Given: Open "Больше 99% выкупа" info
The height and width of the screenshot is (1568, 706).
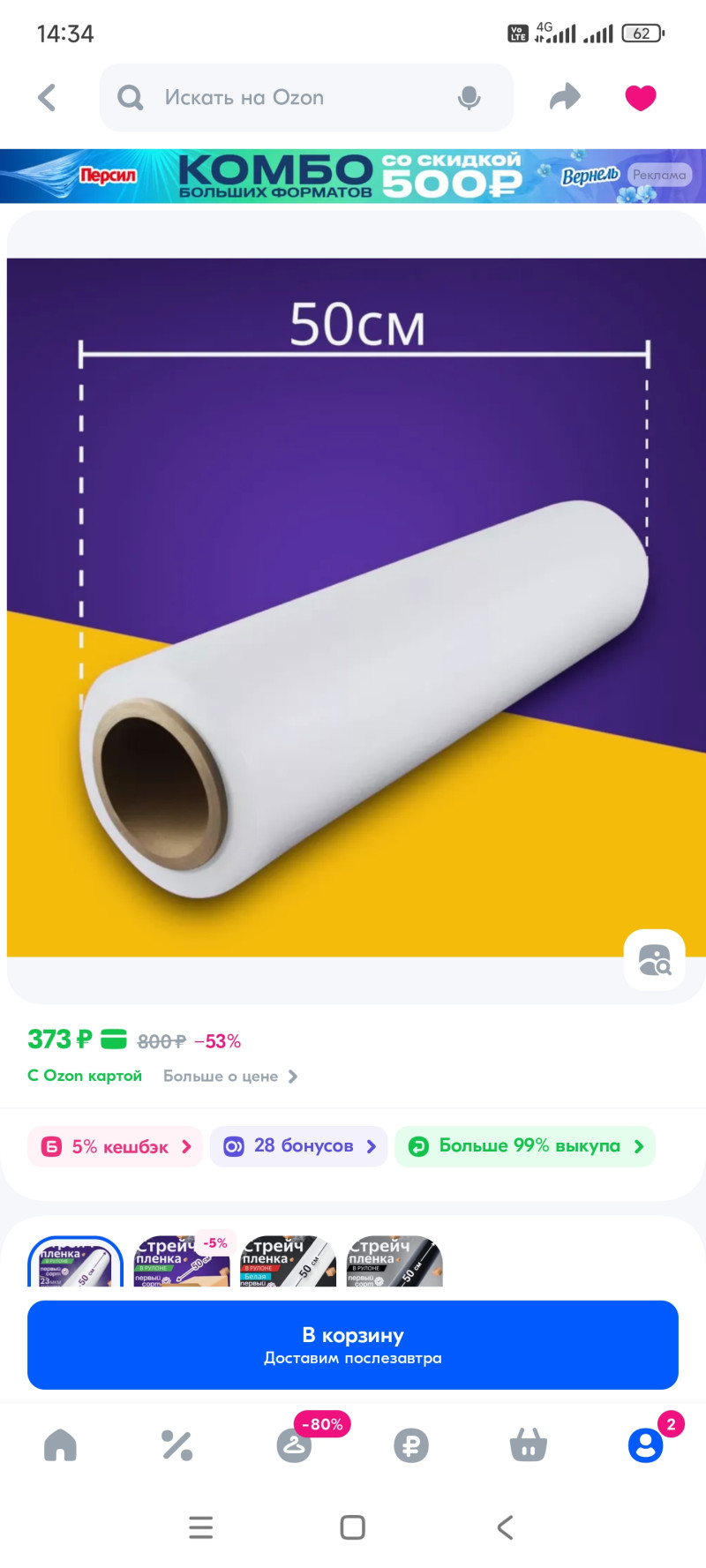Looking at the screenshot, I should pyautogui.click(x=525, y=1146).
